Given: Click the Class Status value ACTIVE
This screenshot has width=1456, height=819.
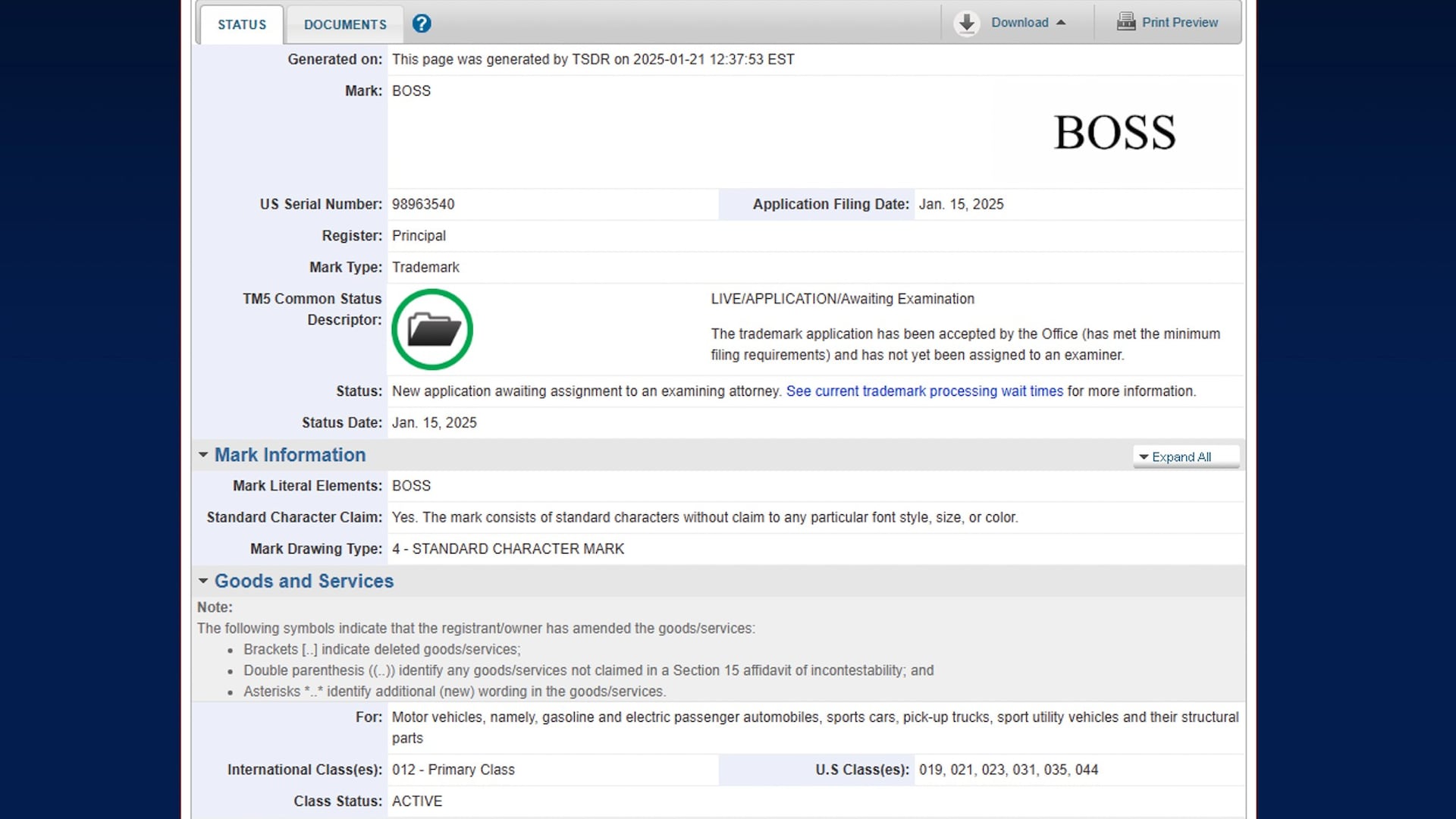Looking at the screenshot, I should coord(417,801).
